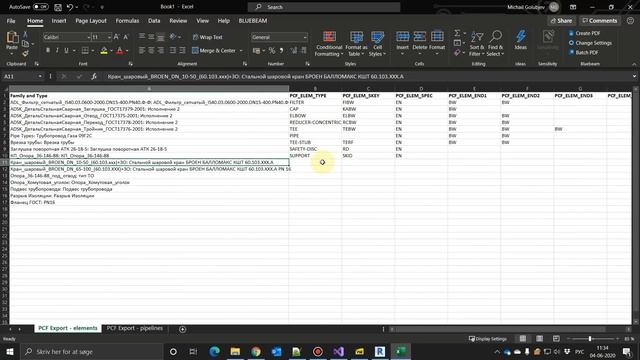This screenshot has height=360, width=640.
Task: Open Cell Styles gallery
Action: coord(378,44)
